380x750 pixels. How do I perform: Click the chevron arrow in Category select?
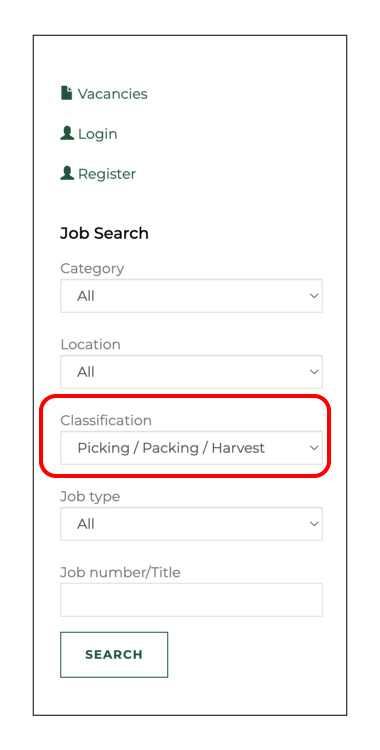(314, 296)
